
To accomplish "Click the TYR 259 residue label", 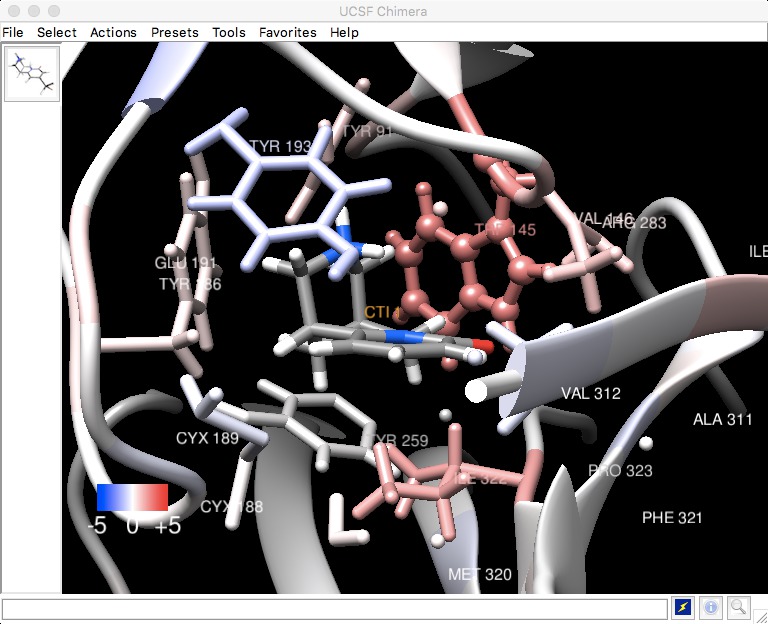I will pos(398,440).
